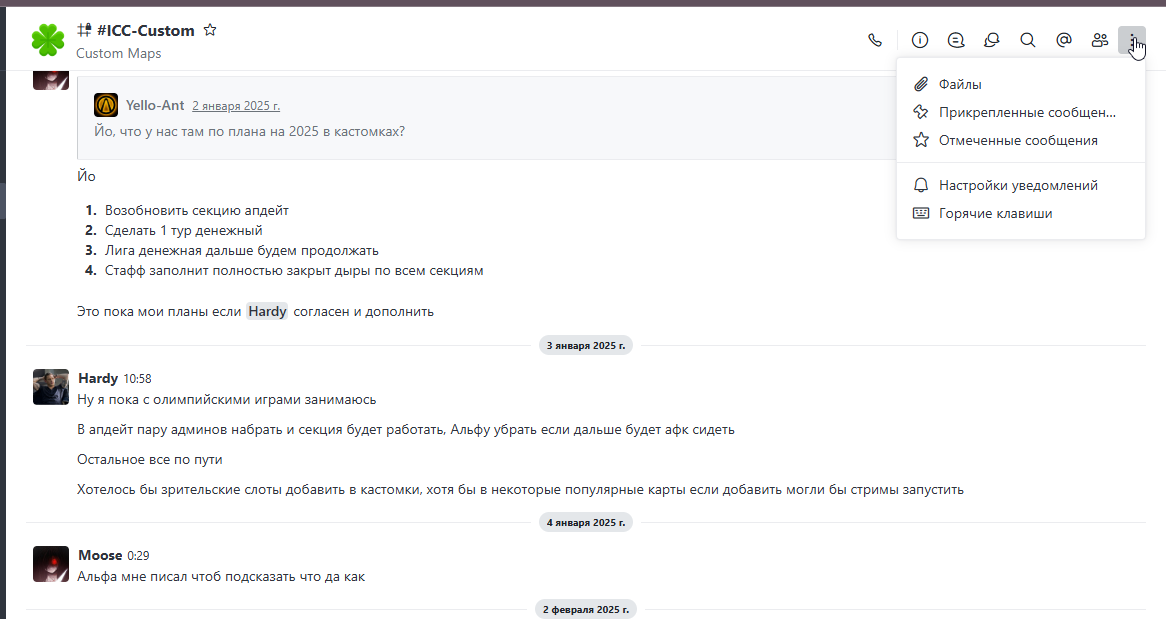Open discussions icon in the header
The image size is (1166, 619).
(x=991, y=40)
